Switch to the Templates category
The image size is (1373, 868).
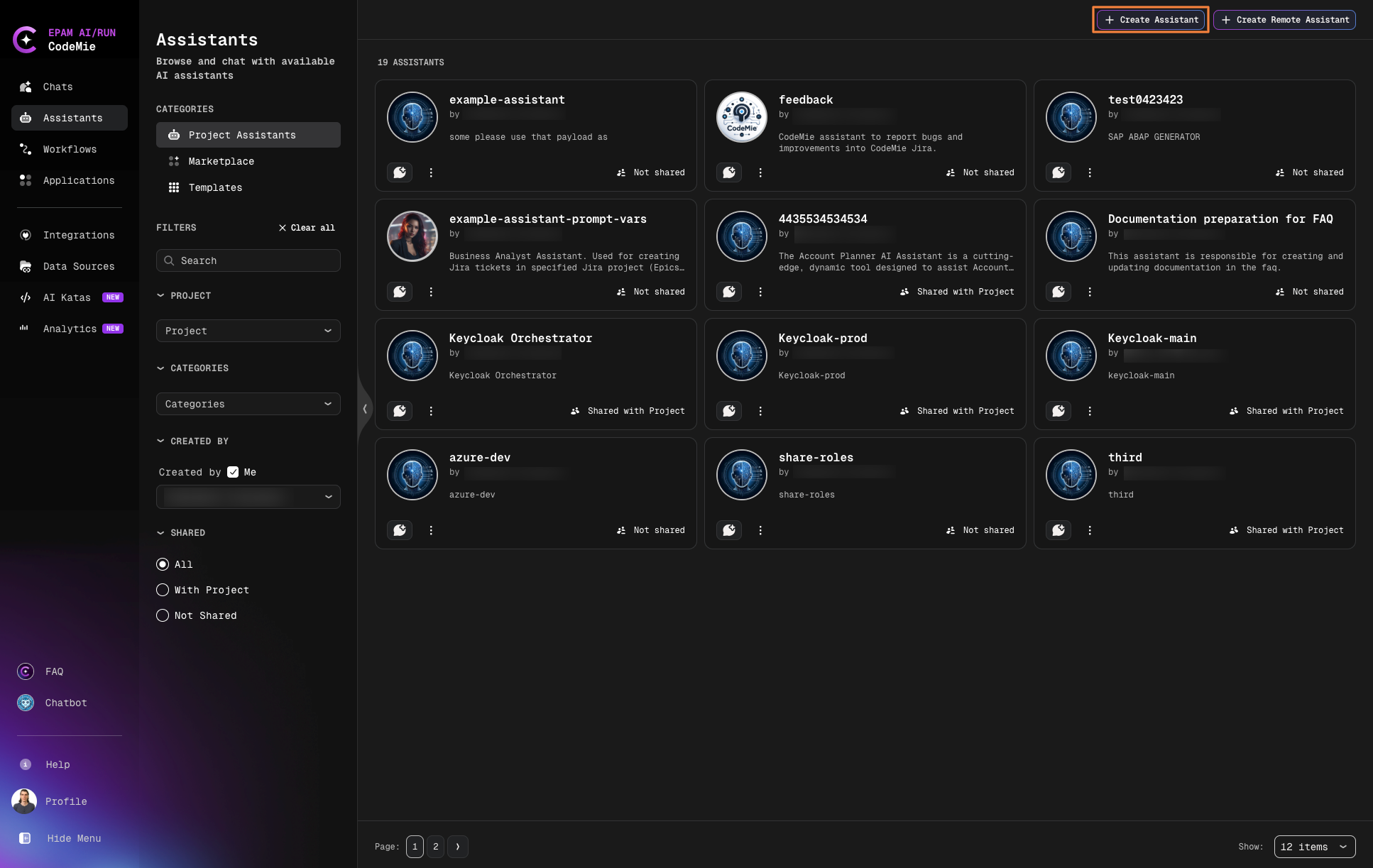pos(215,187)
